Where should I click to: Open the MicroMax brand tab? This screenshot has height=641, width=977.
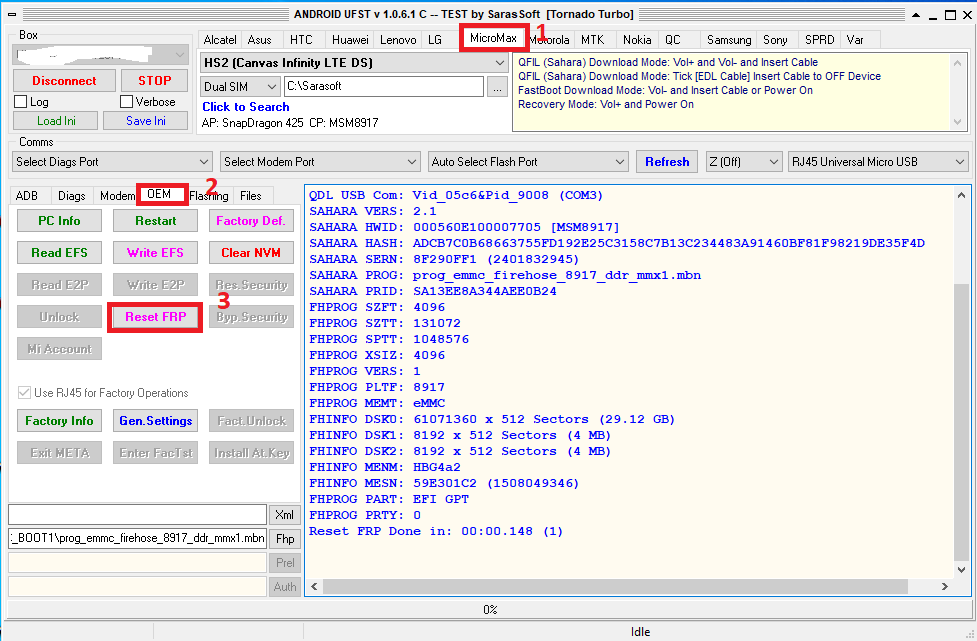(x=493, y=39)
